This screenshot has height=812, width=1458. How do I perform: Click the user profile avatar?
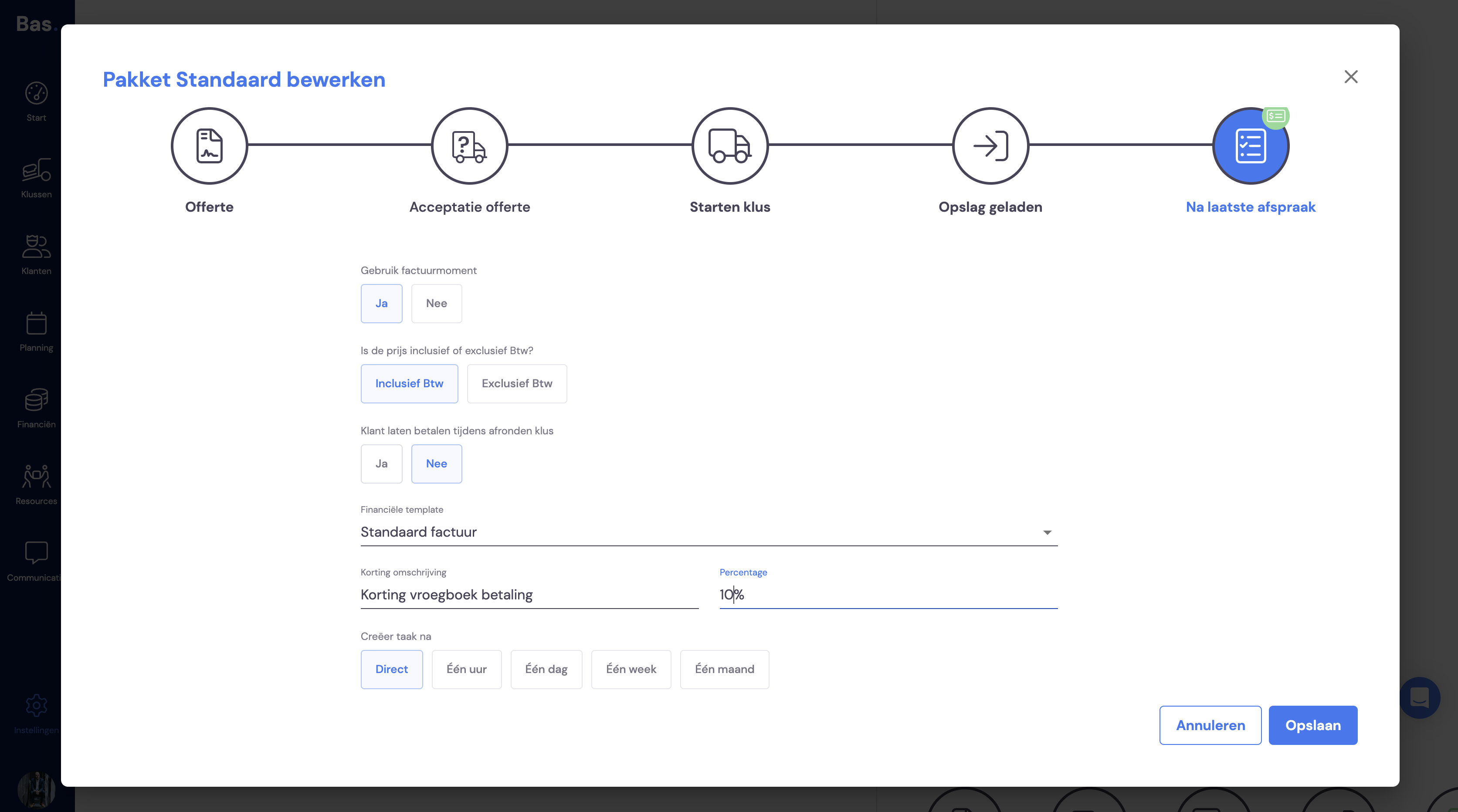(x=36, y=790)
